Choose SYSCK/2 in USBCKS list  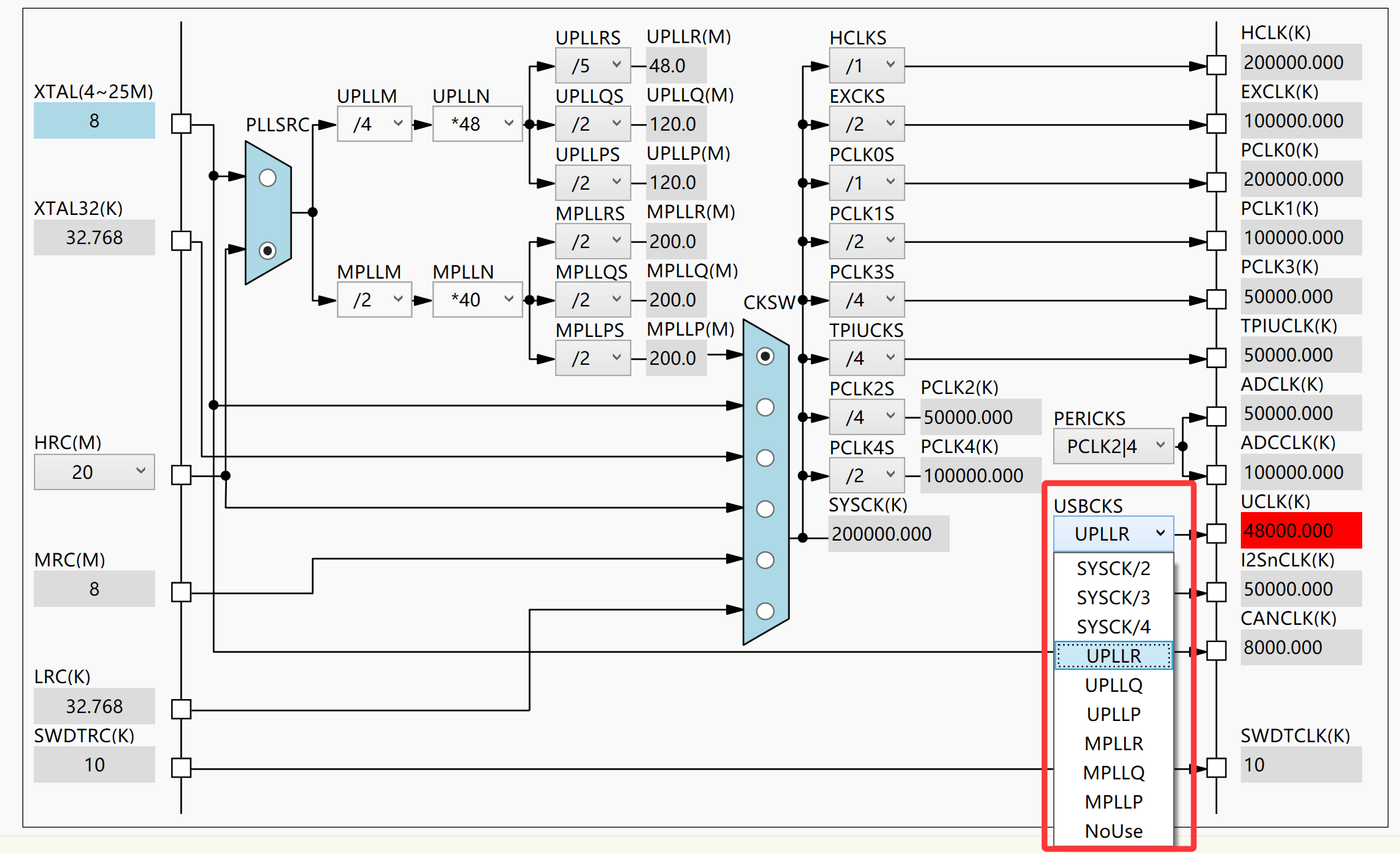pyautogui.click(x=1113, y=568)
